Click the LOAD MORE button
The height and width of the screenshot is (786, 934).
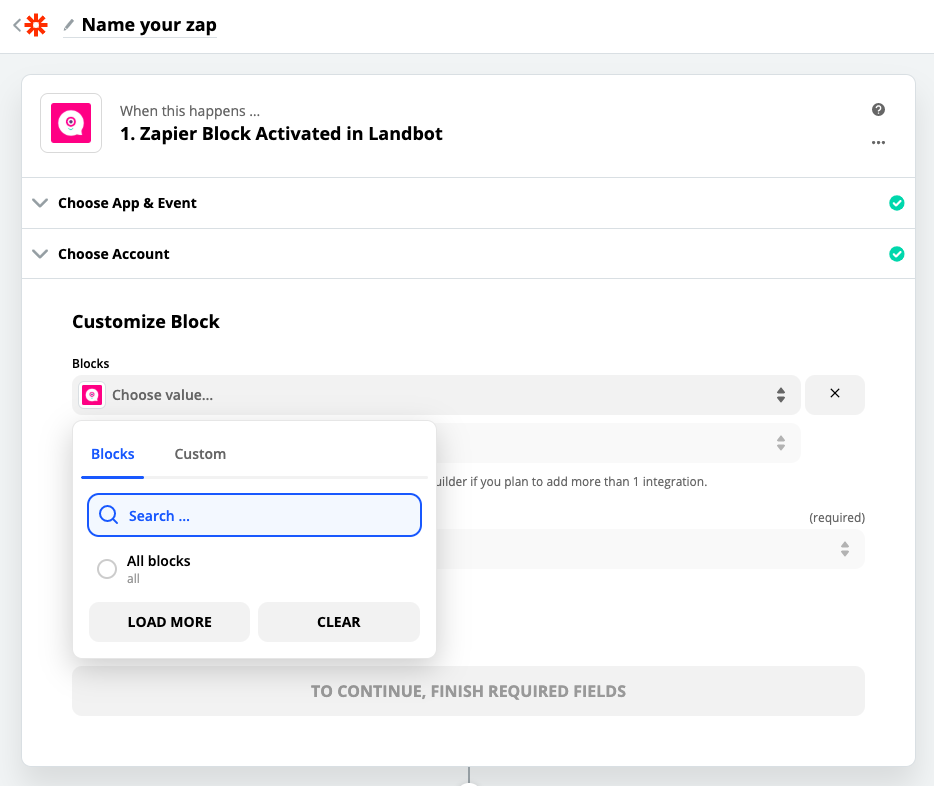coord(169,622)
